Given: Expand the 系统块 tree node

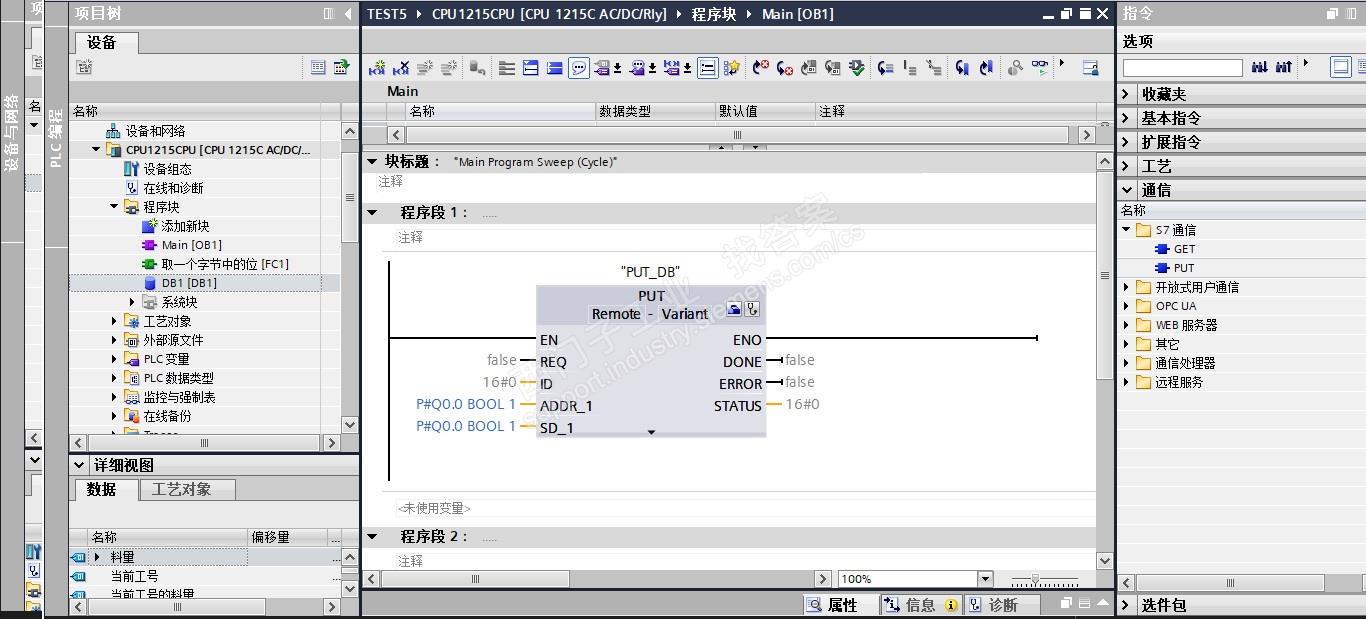Looking at the screenshot, I should tap(132, 302).
